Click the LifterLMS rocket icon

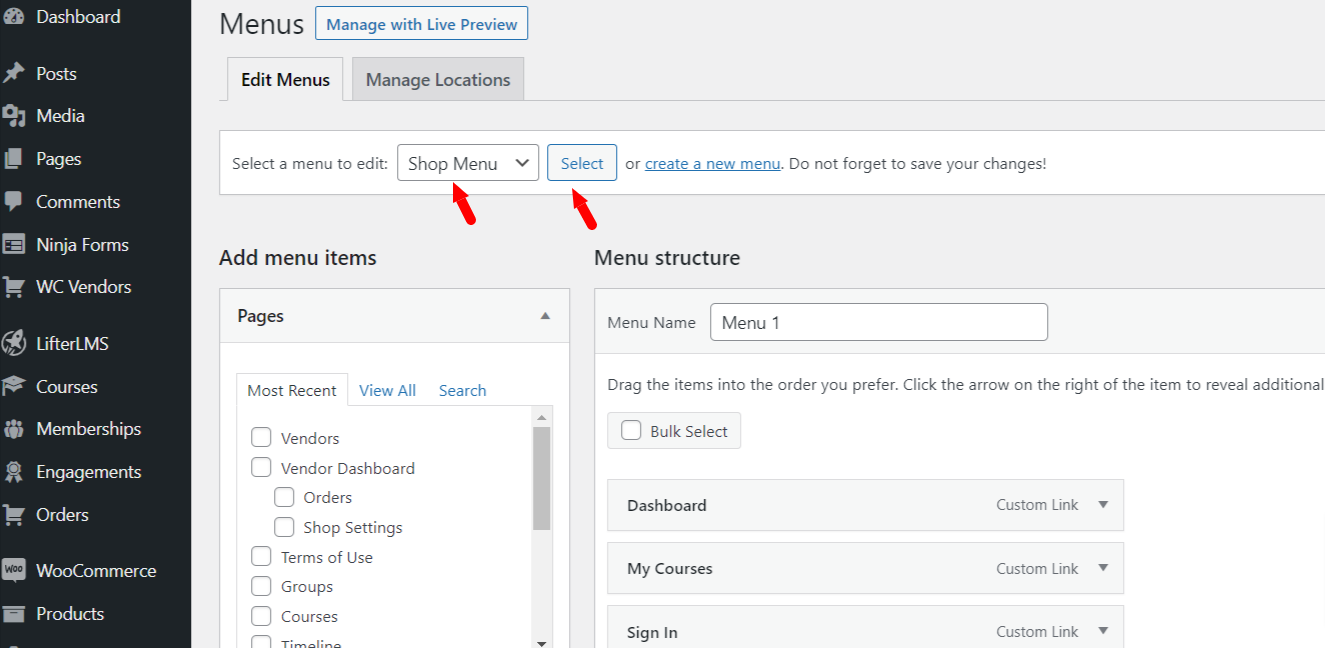point(14,344)
